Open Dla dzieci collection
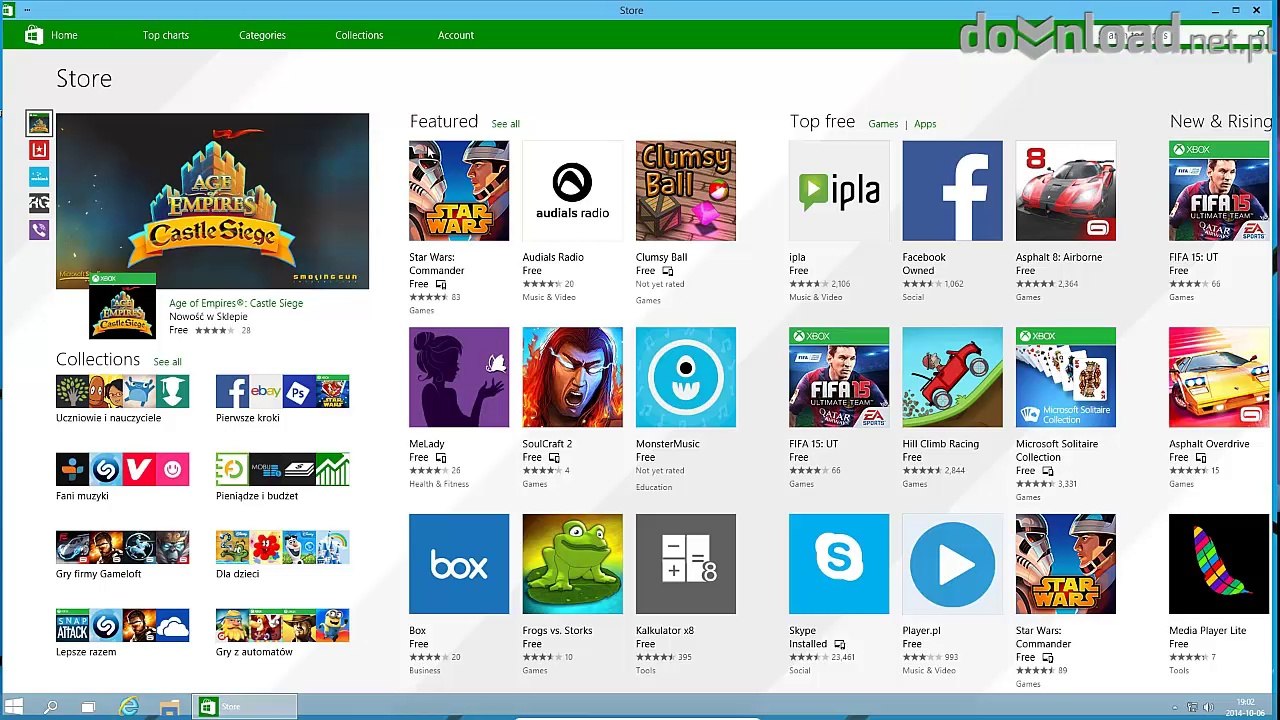1280x720 pixels. (282, 548)
